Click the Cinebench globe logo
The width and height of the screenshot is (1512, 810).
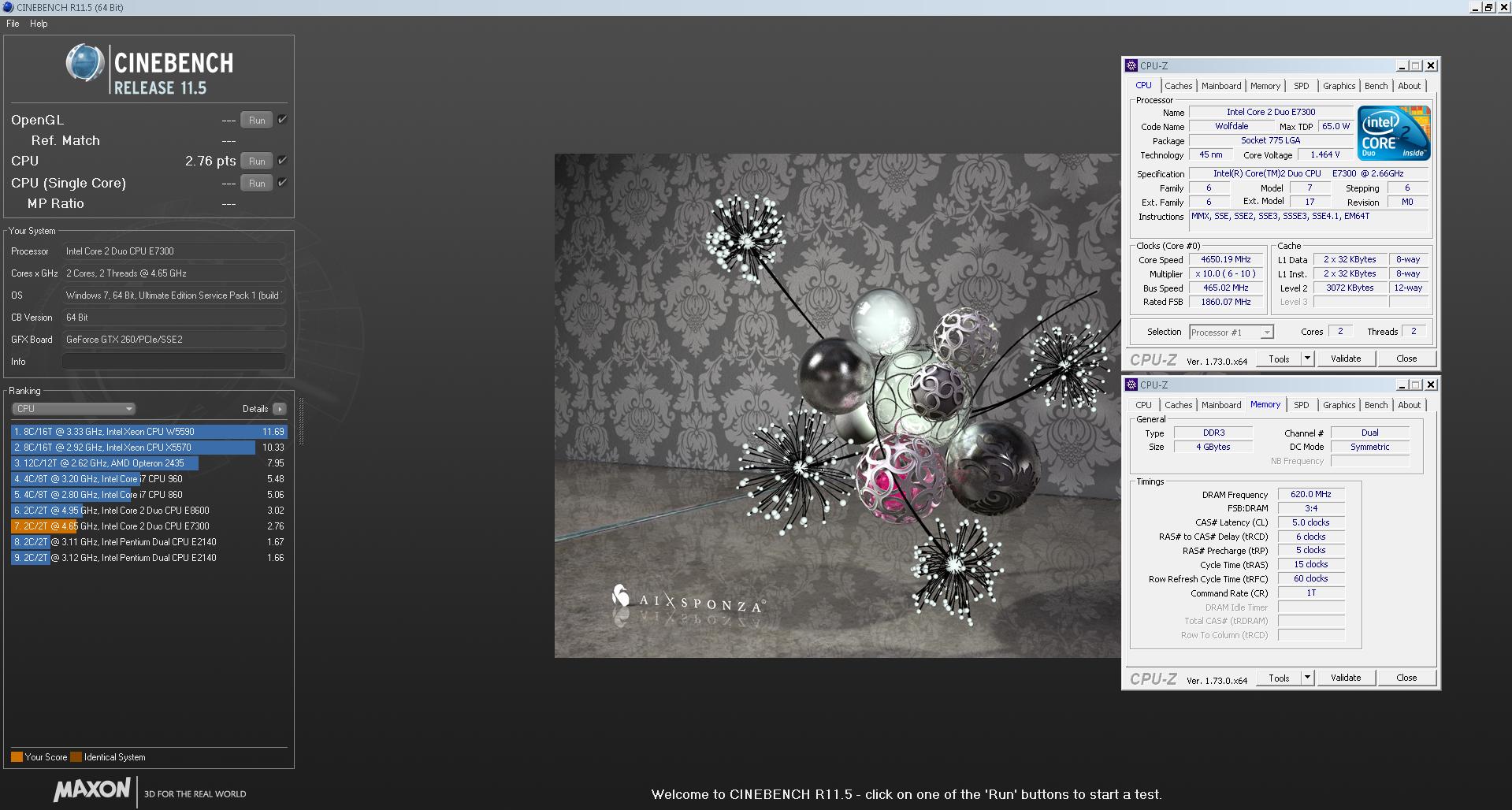coord(85,63)
